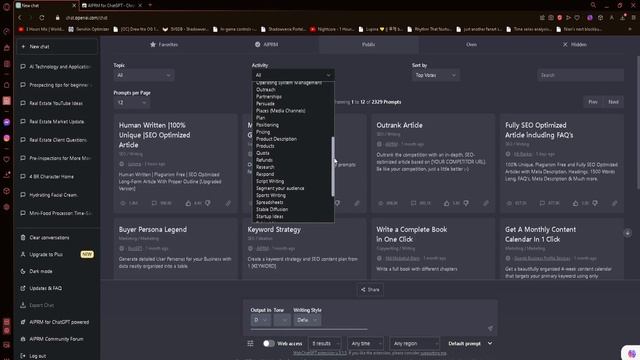Open 'Hydrating Facial Cream' chat
This screenshot has width=640, height=360.
(x=57, y=195)
